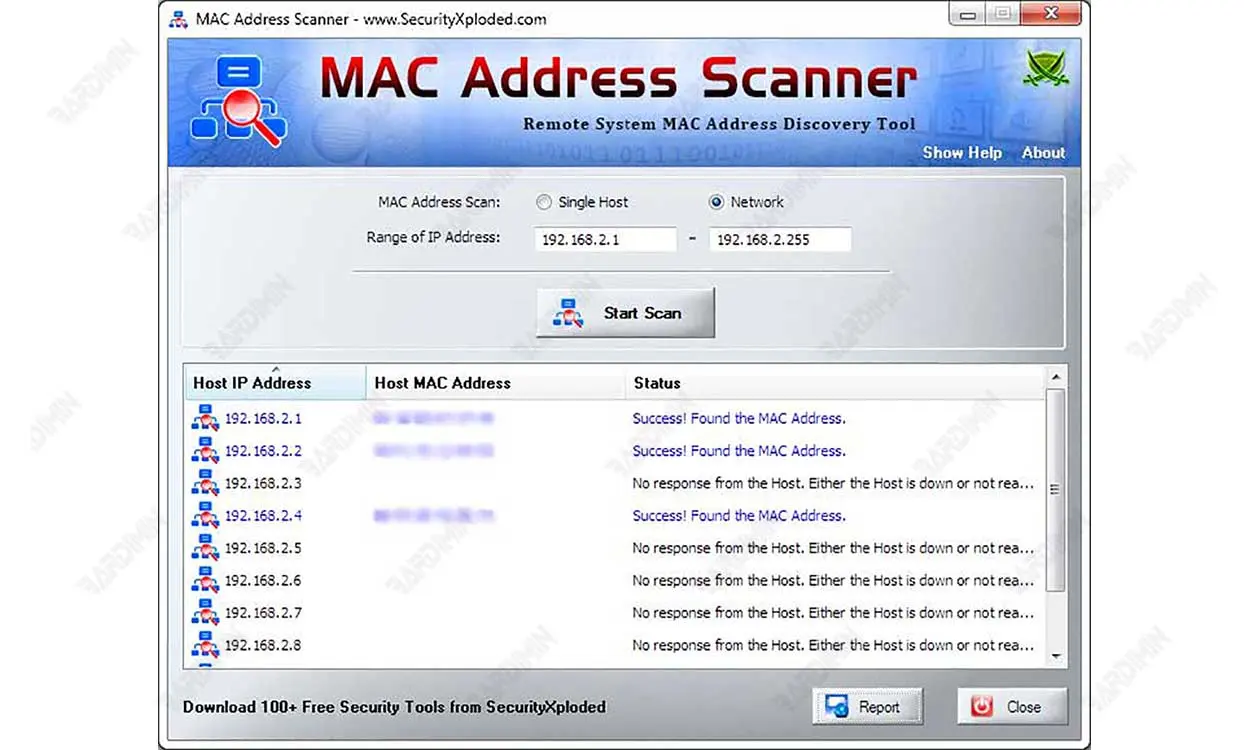Click the host icon beside 192.168.2.8
The height and width of the screenshot is (750, 1250).
205,645
